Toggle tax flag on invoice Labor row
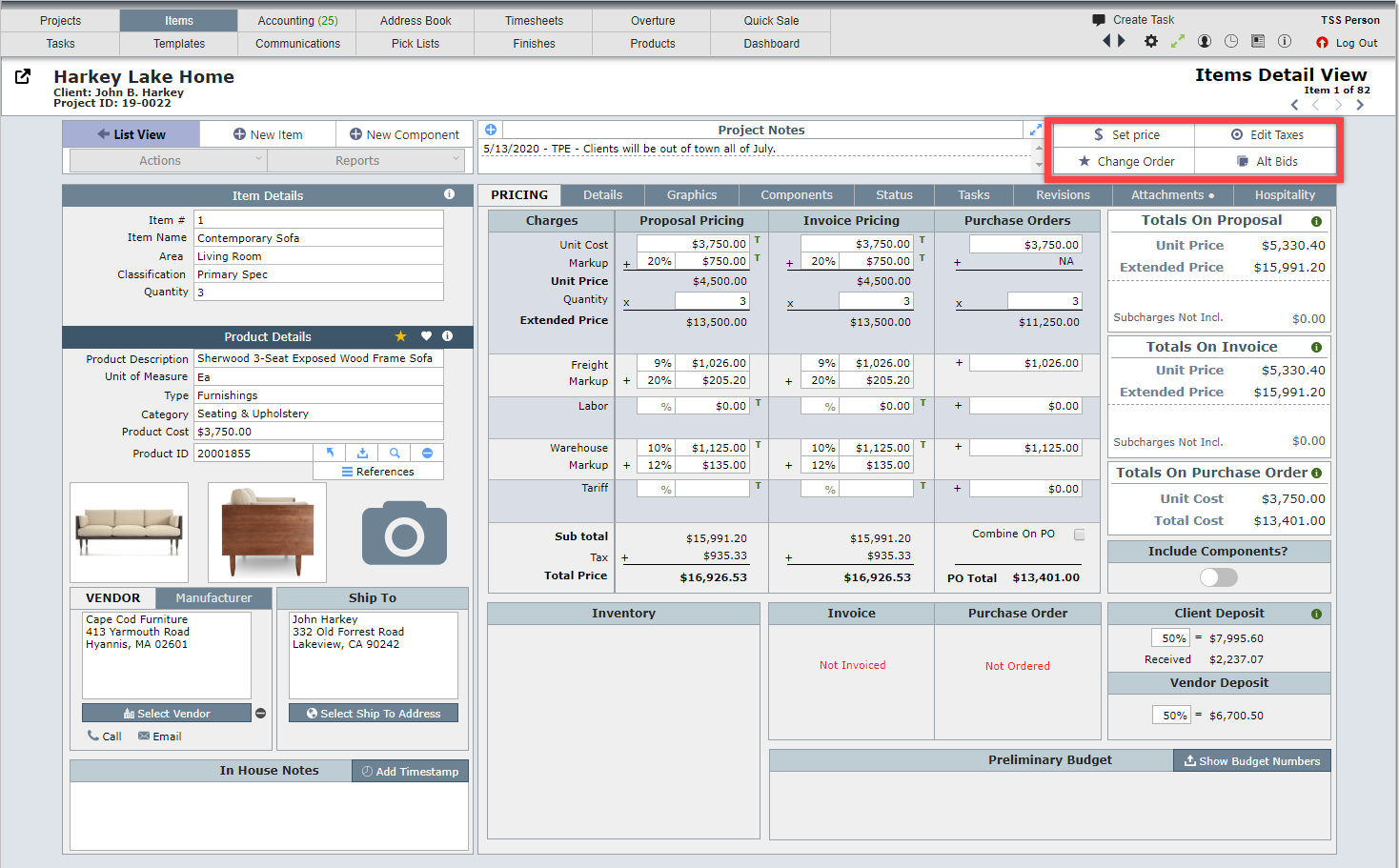1399x868 pixels. pyautogui.click(x=923, y=403)
